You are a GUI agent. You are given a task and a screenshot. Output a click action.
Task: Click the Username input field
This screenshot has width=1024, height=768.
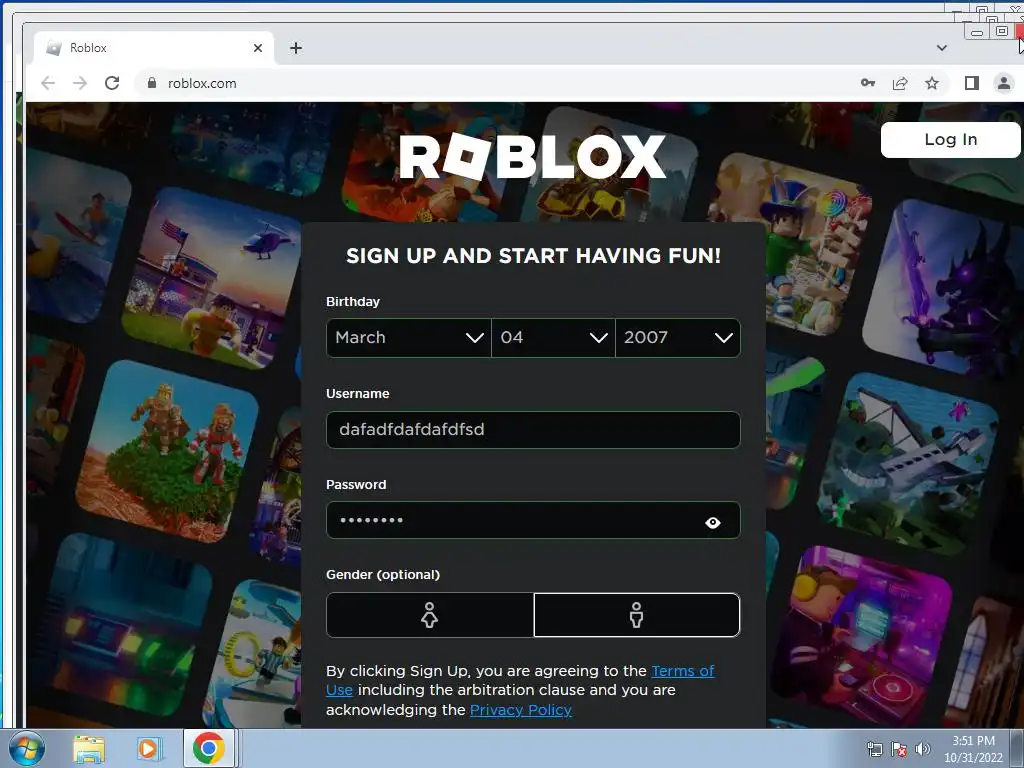[x=533, y=430]
